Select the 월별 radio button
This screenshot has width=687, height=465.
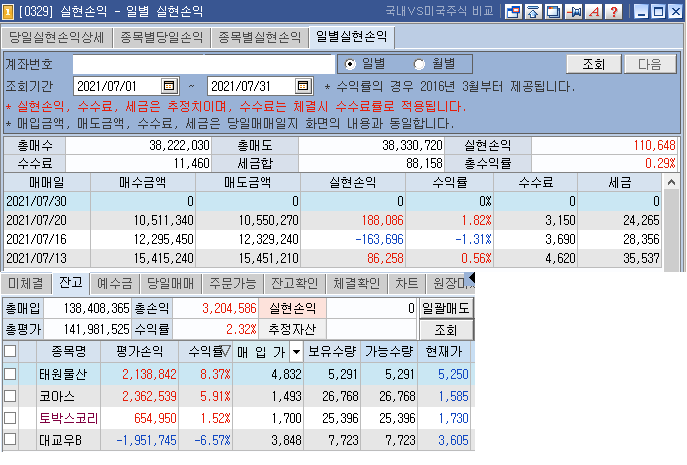(419, 64)
